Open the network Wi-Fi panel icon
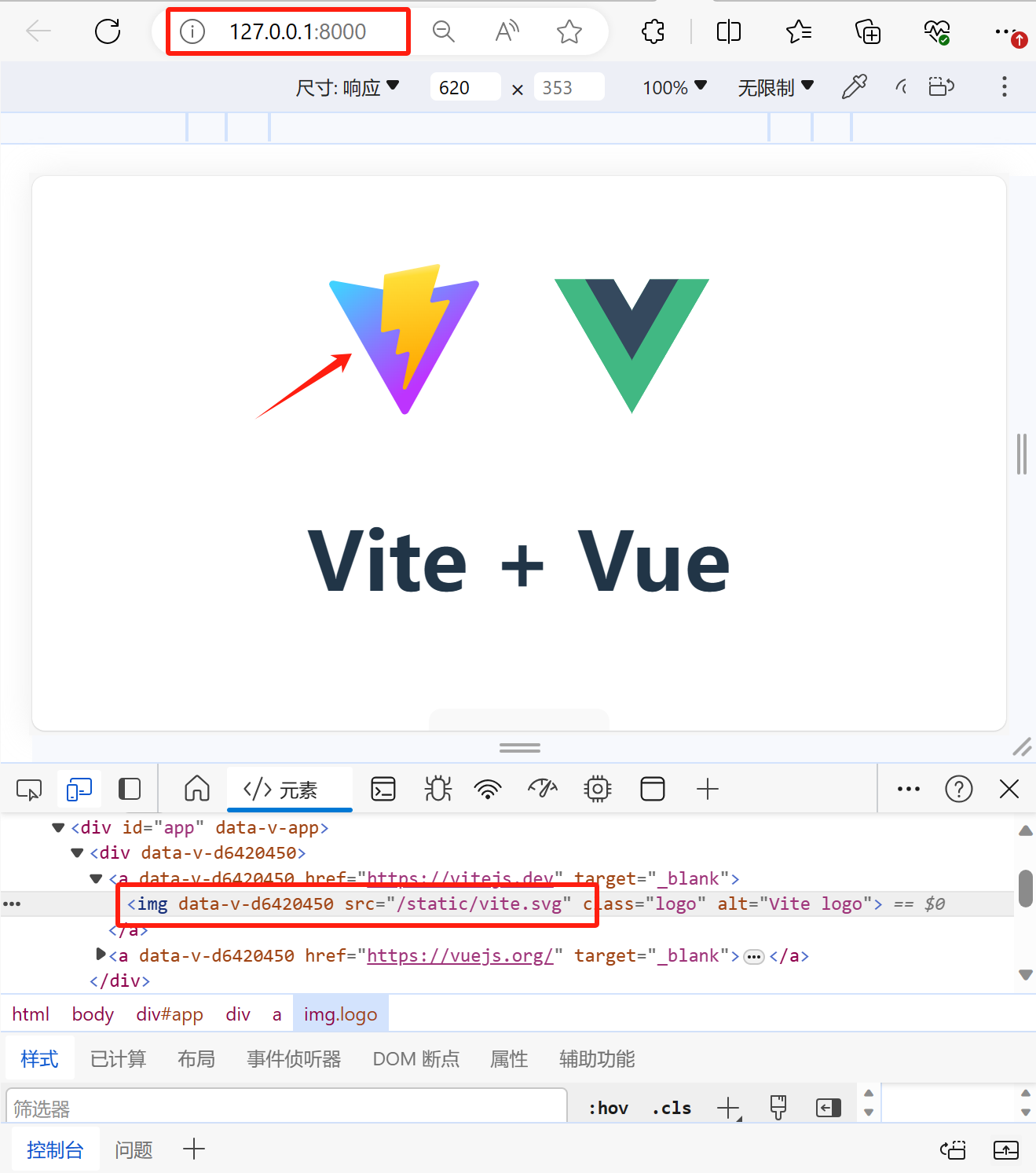Viewport: 1036px width, 1173px height. (488, 788)
